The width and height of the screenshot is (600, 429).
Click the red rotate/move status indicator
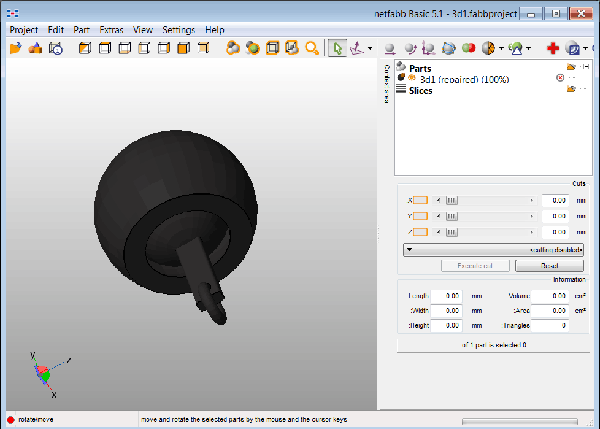10,420
